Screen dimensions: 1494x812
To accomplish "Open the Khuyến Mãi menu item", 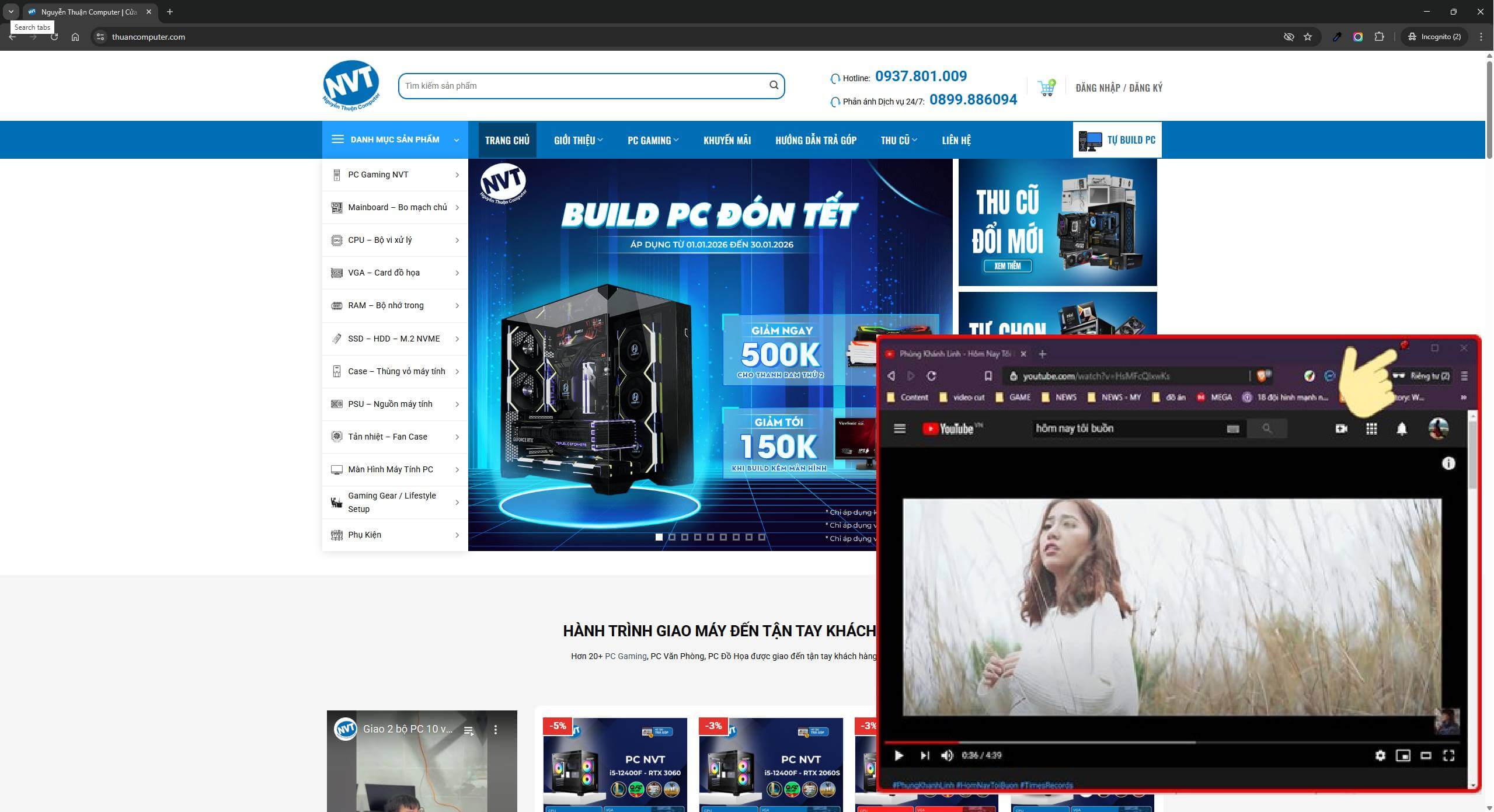I will tap(727, 140).
